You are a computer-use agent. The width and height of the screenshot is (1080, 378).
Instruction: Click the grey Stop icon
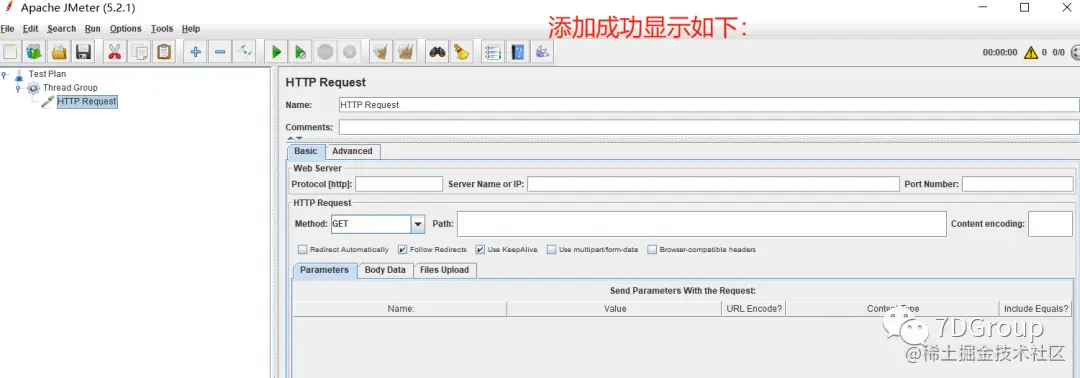pos(325,52)
